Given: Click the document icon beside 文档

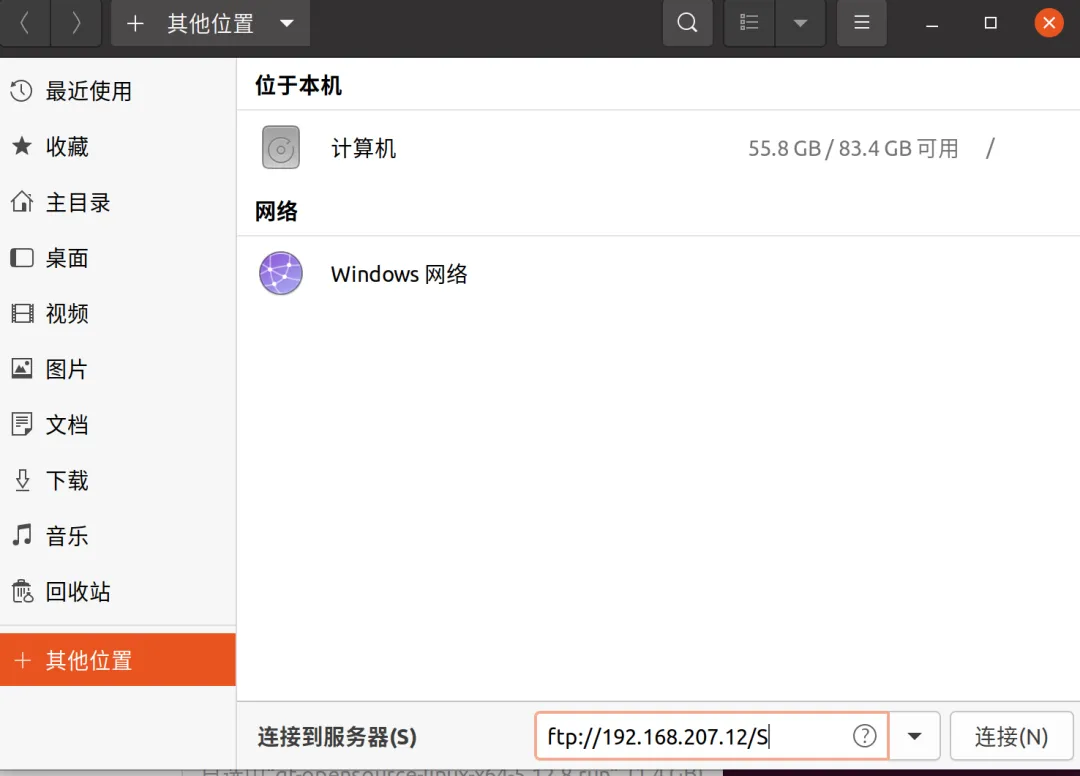Looking at the screenshot, I should pos(22,424).
